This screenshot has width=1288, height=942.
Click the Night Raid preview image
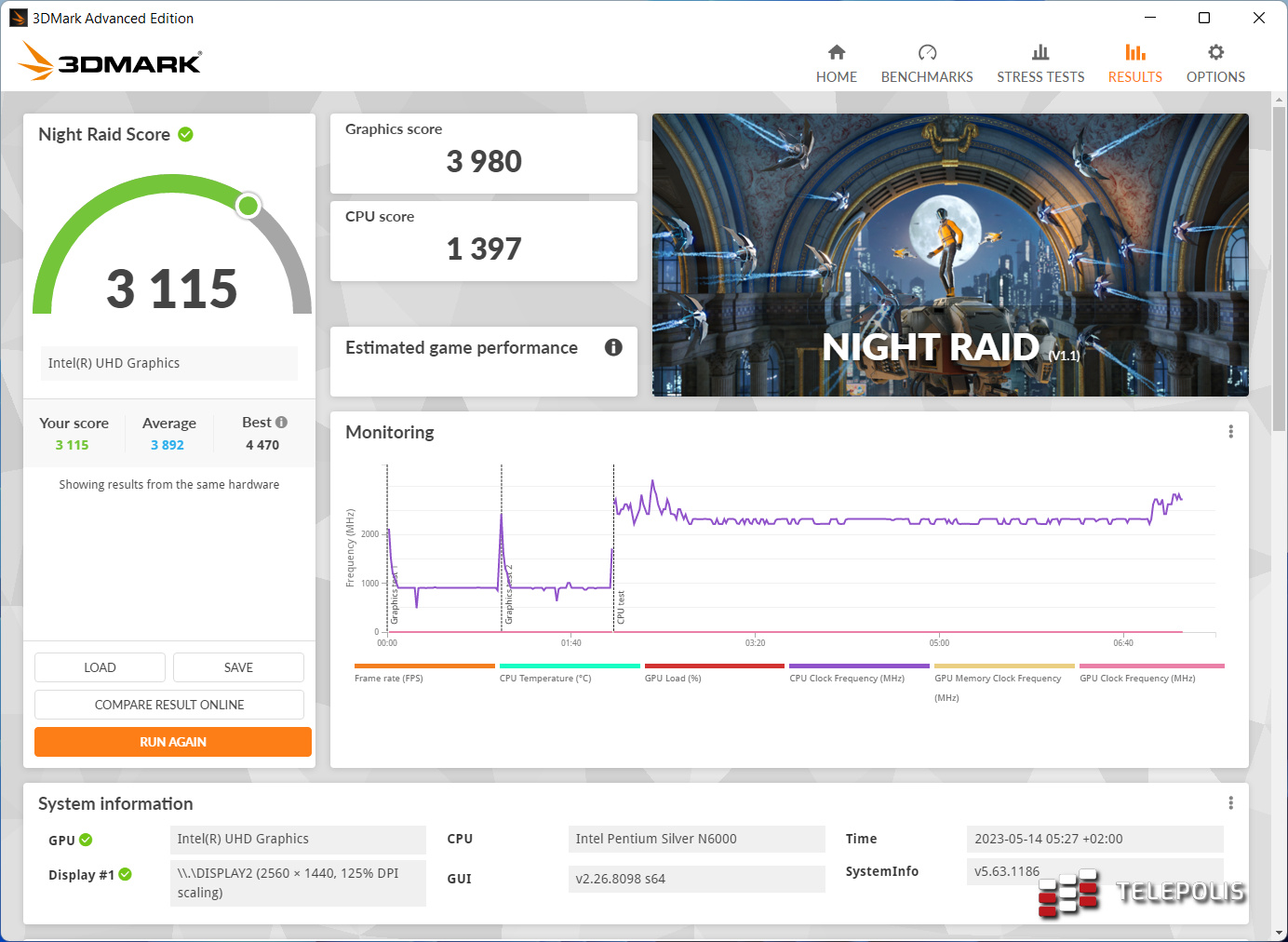[950, 255]
